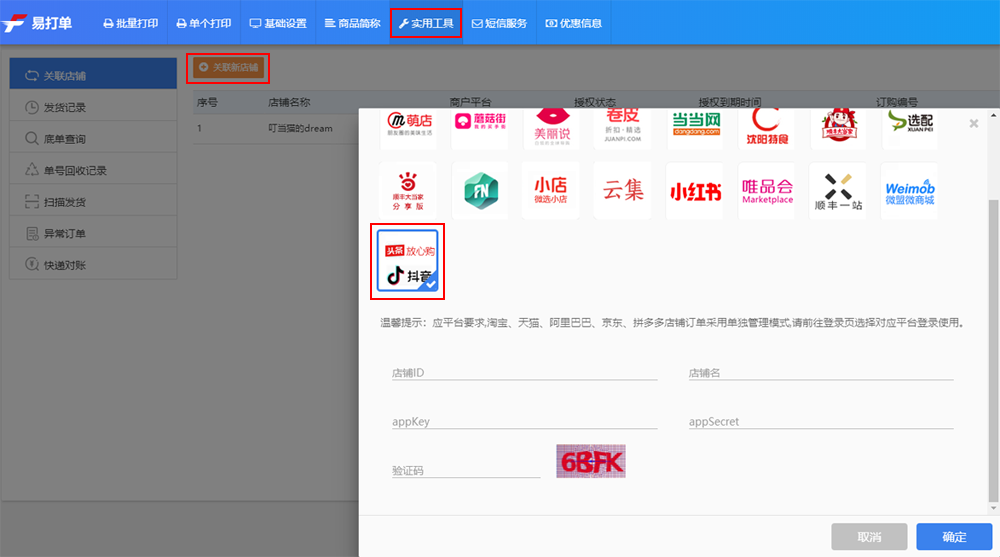This screenshot has width=1000, height=557.
Task: Click the 易打单 logo in the header
Action: coord(37,23)
